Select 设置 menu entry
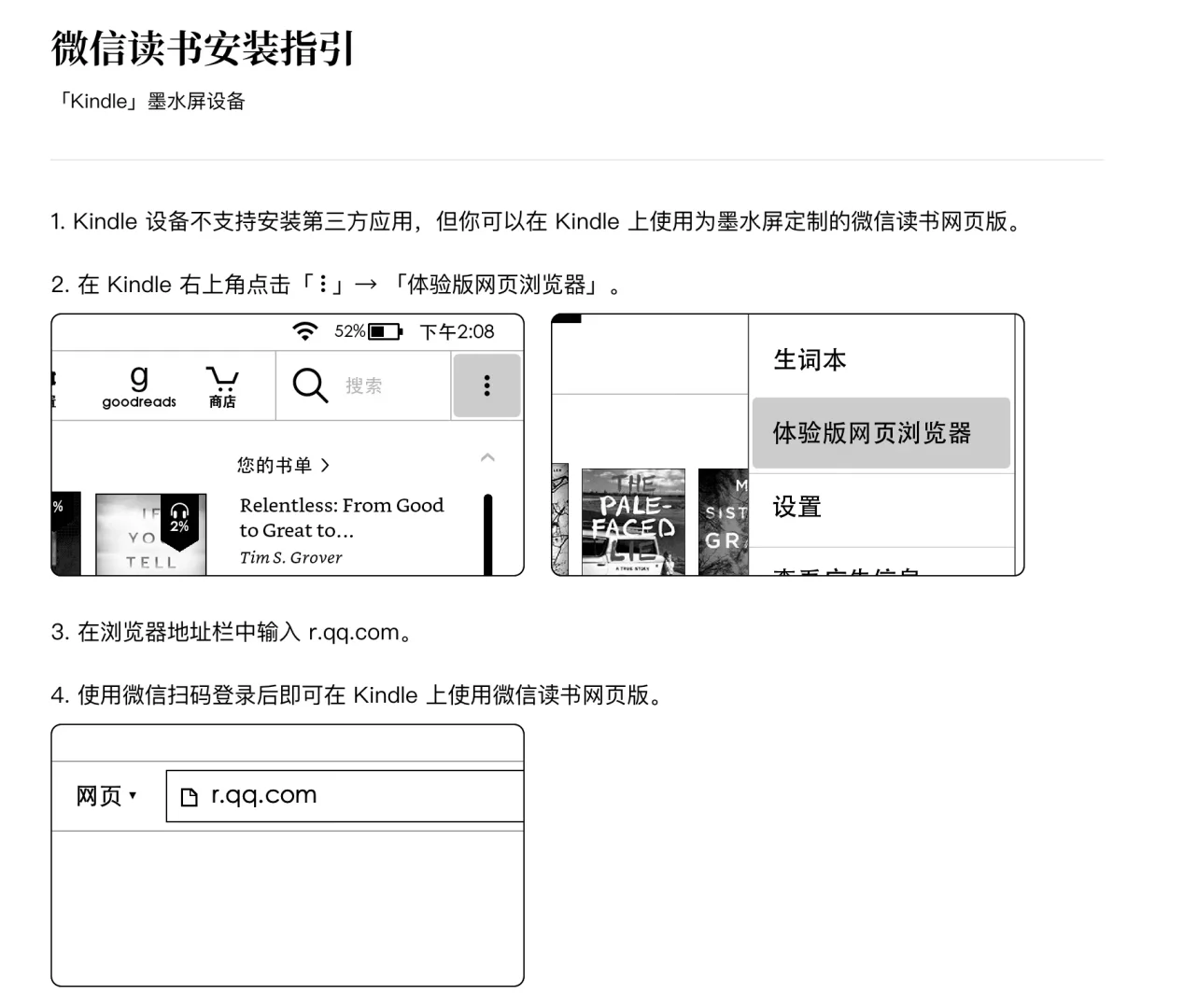This screenshot has width=1198, height=1008. click(x=796, y=507)
